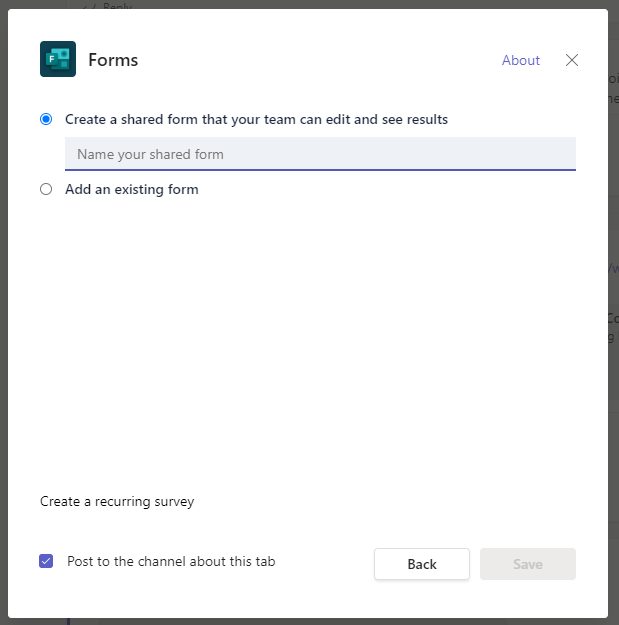The image size is (619, 625).
Task: Click the dimmed backdrop left of the dialog
Action: coord(4,312)
